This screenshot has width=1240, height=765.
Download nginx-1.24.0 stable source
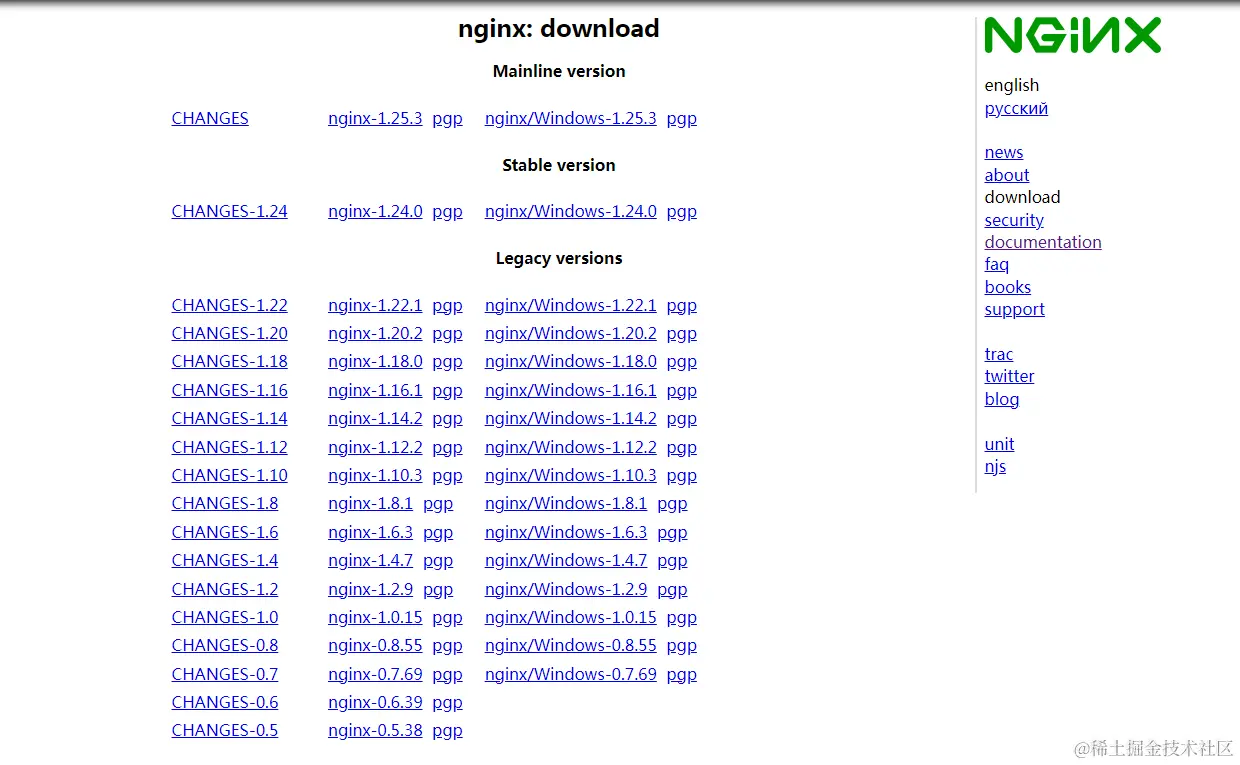(375, 211)
